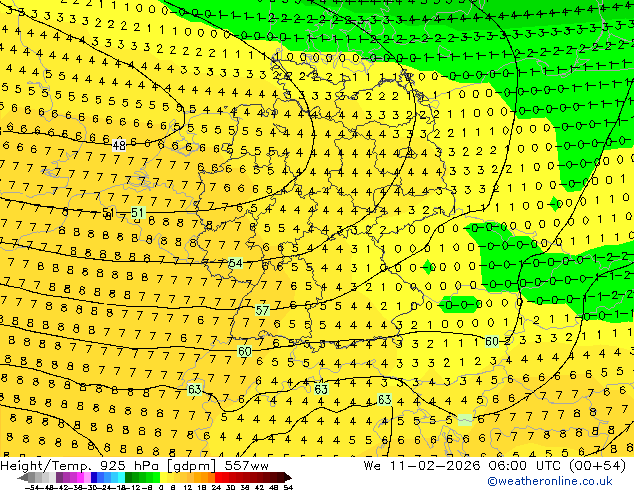
Task: Click the 48 height contour label
Action: pyautogui.click(x=119, y=145)
